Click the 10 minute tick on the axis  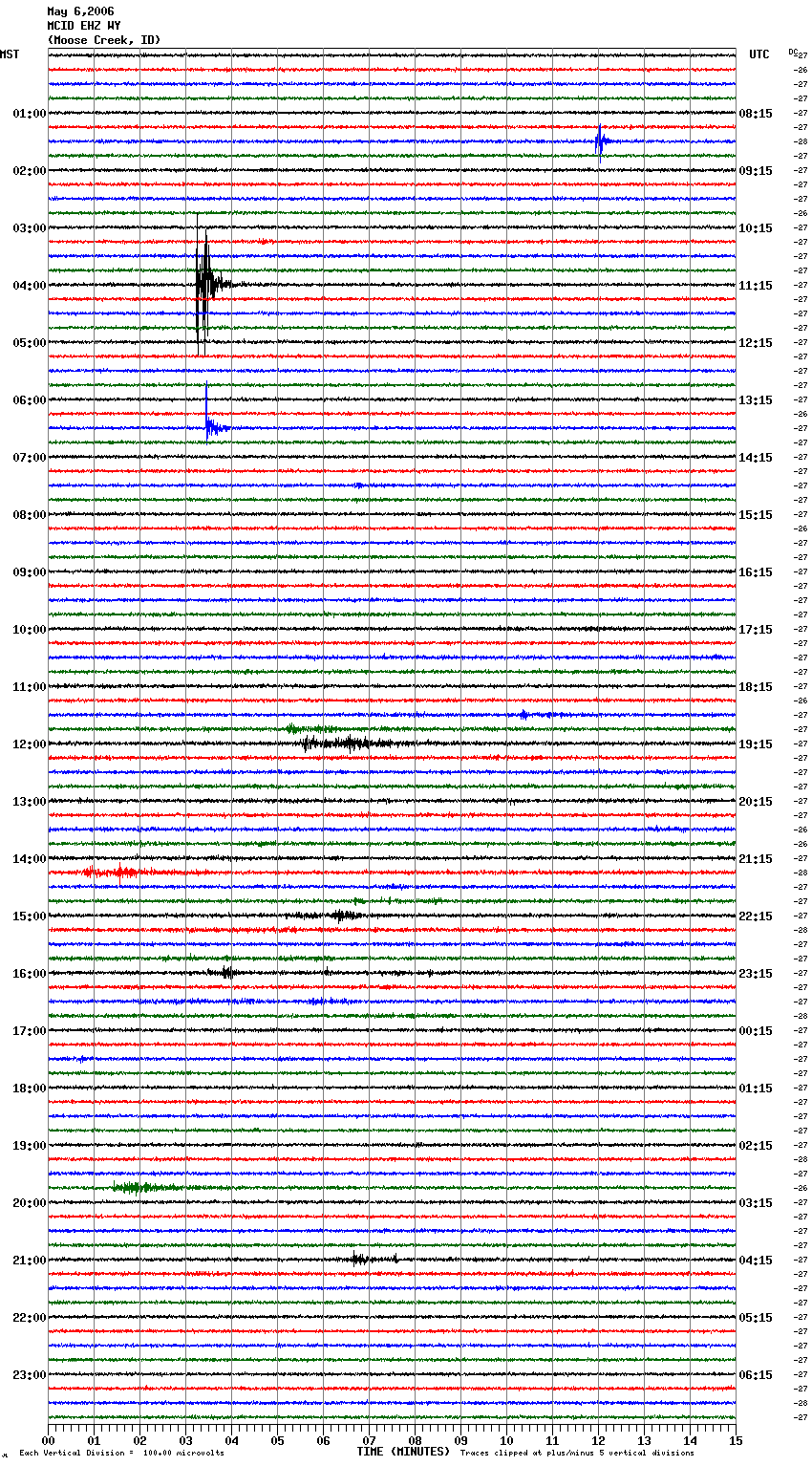coord(507,1440)
